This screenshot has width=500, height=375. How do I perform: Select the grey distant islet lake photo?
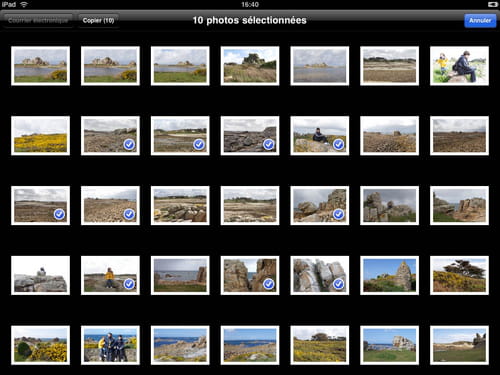pos(320,66)
